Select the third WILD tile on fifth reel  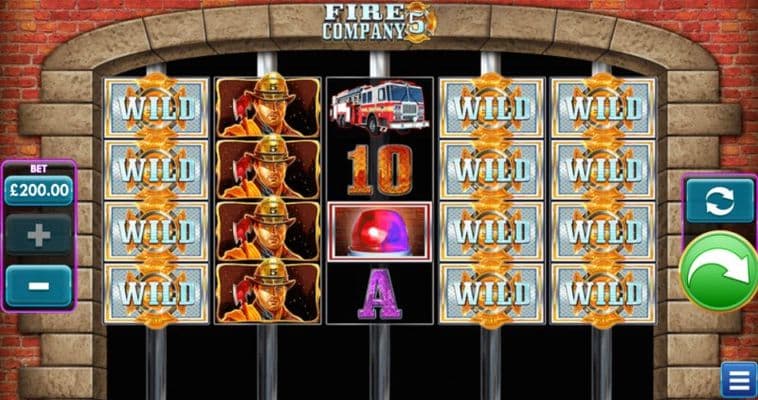coord(603,232)
